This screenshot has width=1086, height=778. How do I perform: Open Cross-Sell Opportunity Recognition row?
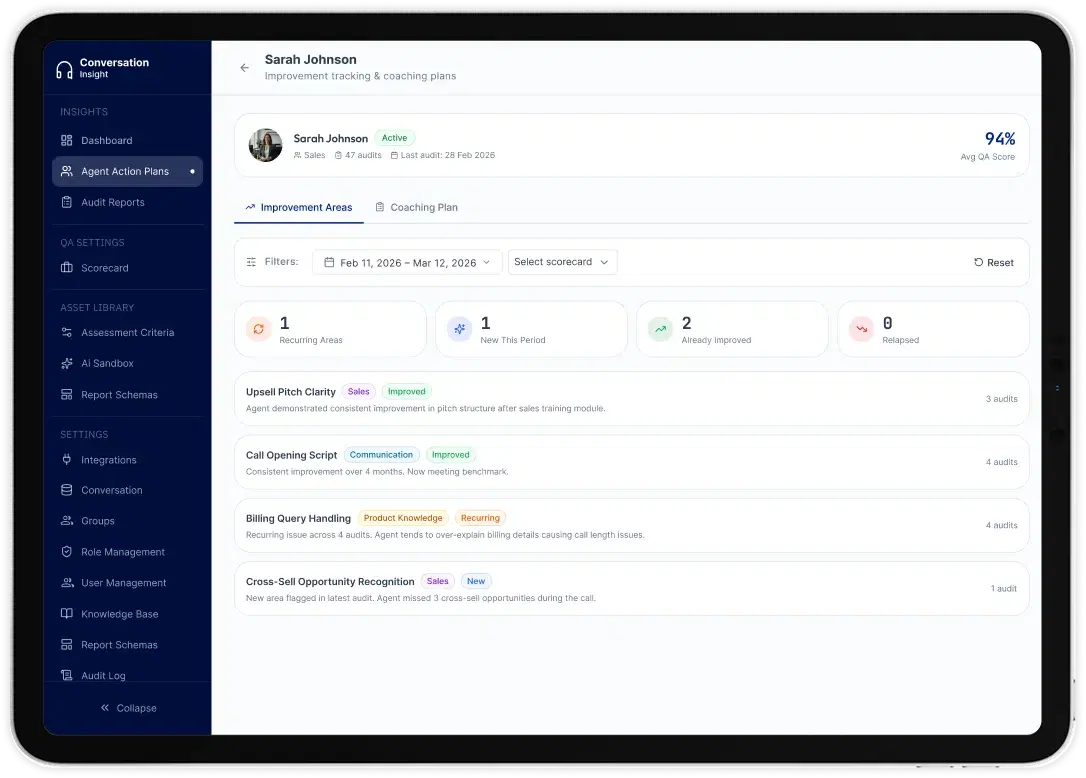coord(631,589)
